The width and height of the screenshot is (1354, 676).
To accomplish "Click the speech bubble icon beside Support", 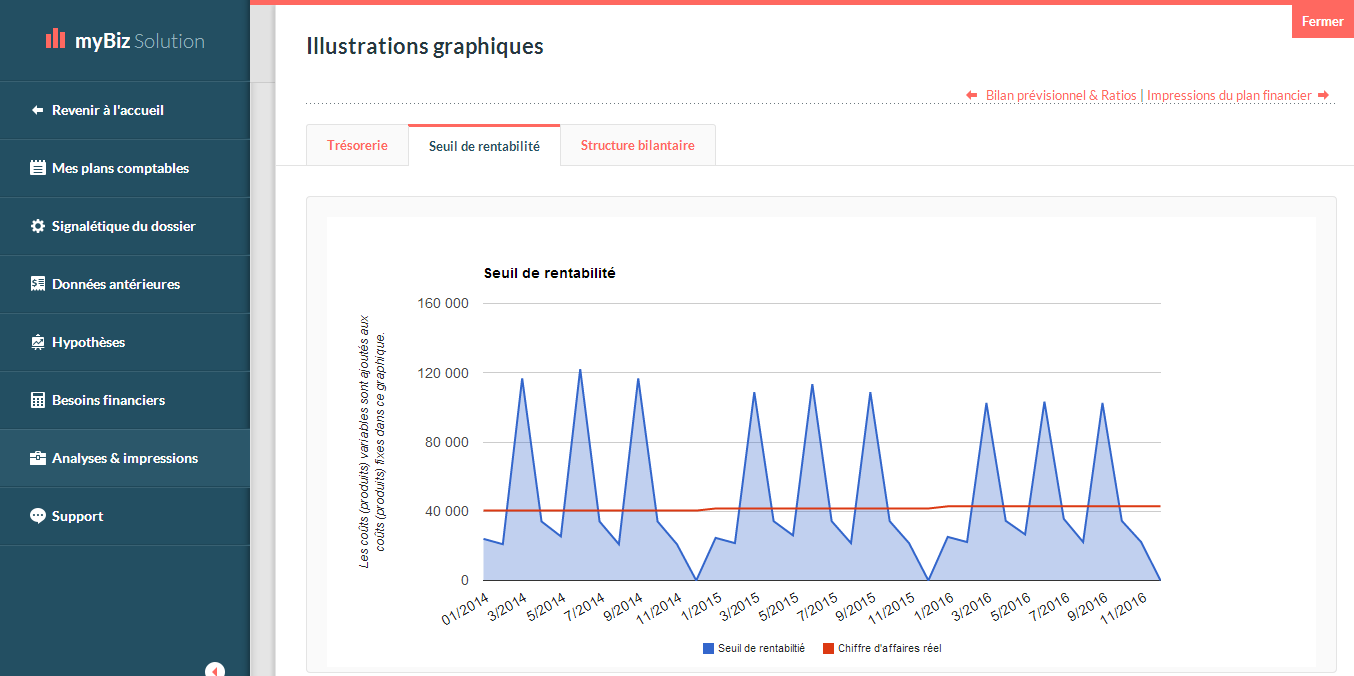I will 38,516.
